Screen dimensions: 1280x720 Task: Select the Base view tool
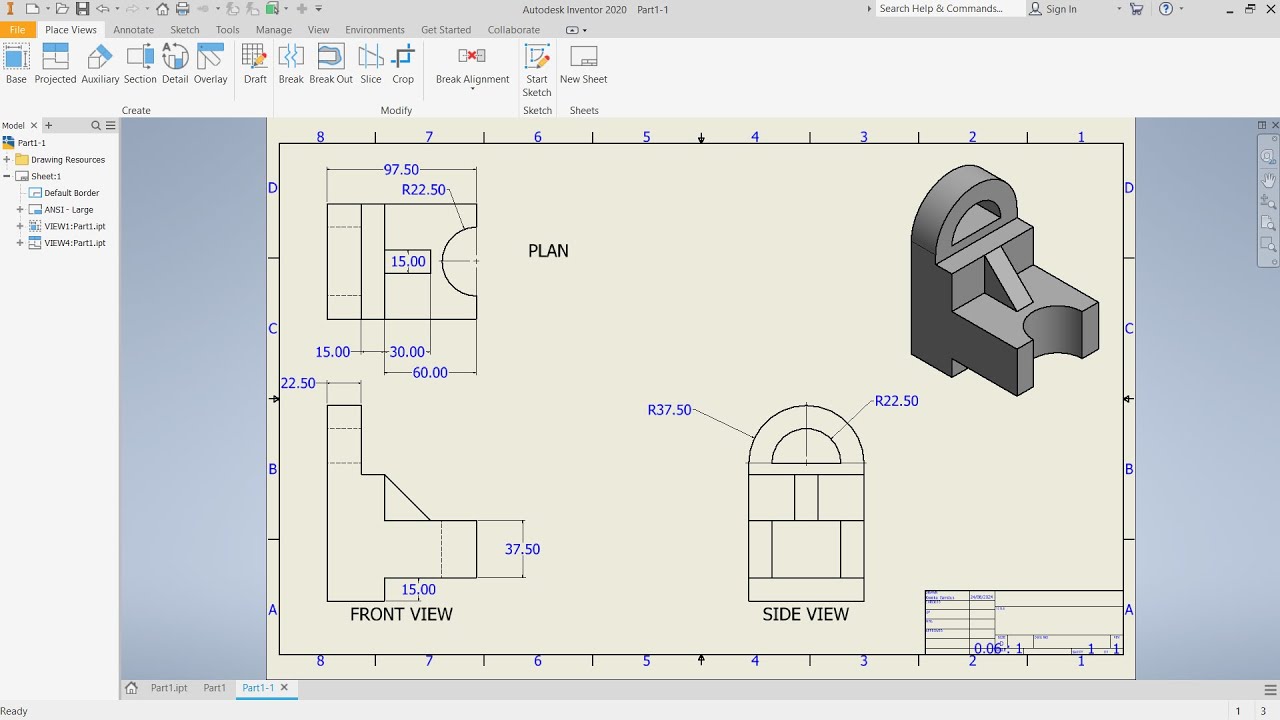[x=16, y=64]
